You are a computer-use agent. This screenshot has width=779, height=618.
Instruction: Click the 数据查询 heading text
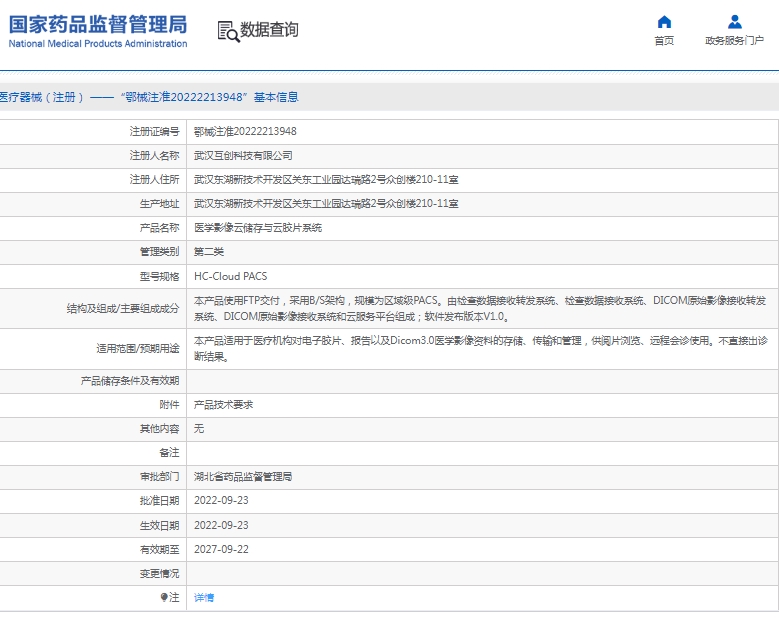coord(269,30)
